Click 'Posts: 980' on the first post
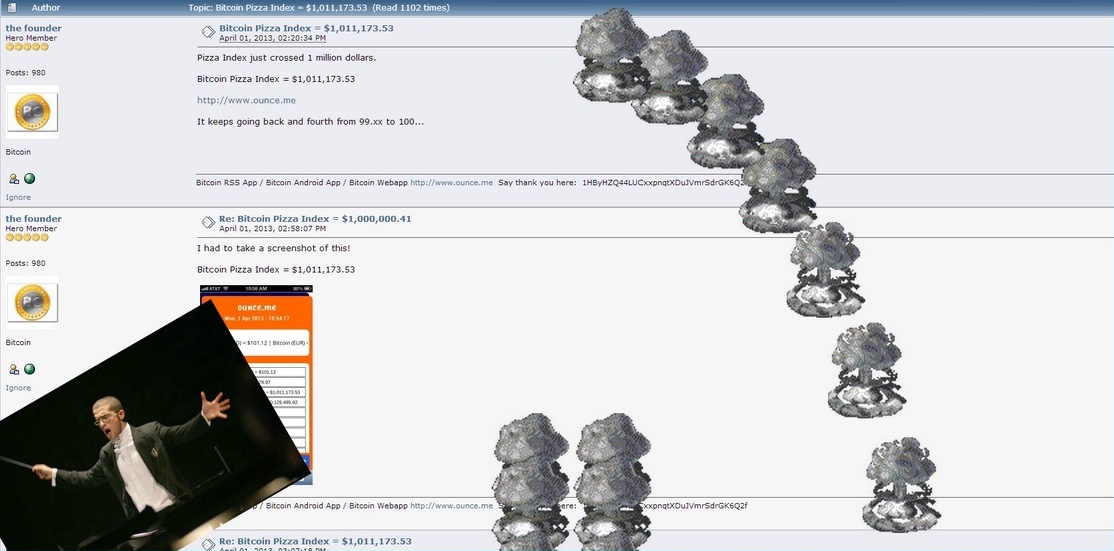This screenshot has width=1114, height=551. (26, 72)
